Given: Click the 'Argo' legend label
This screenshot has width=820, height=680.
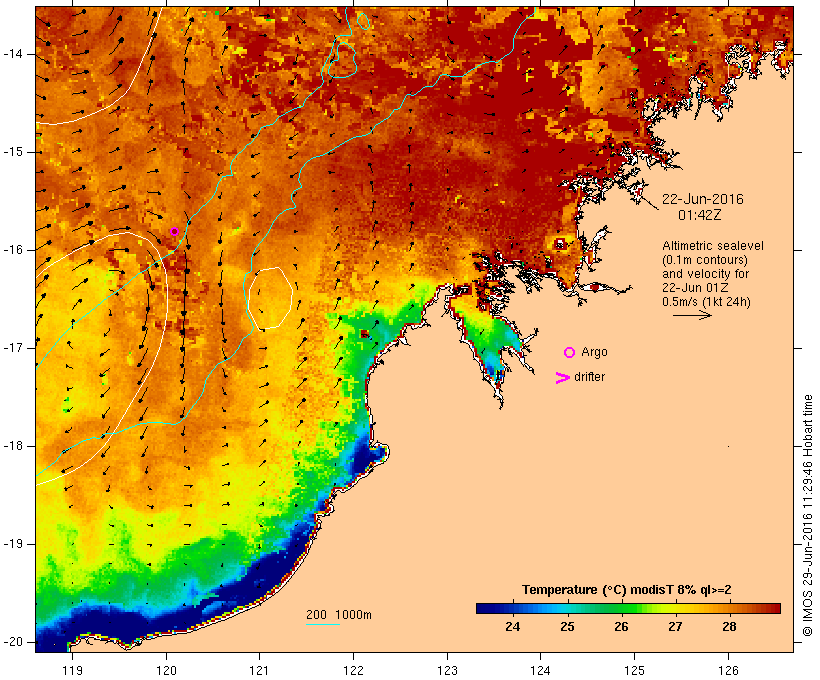Looking at the screenshot, I should tap(595, 353).
